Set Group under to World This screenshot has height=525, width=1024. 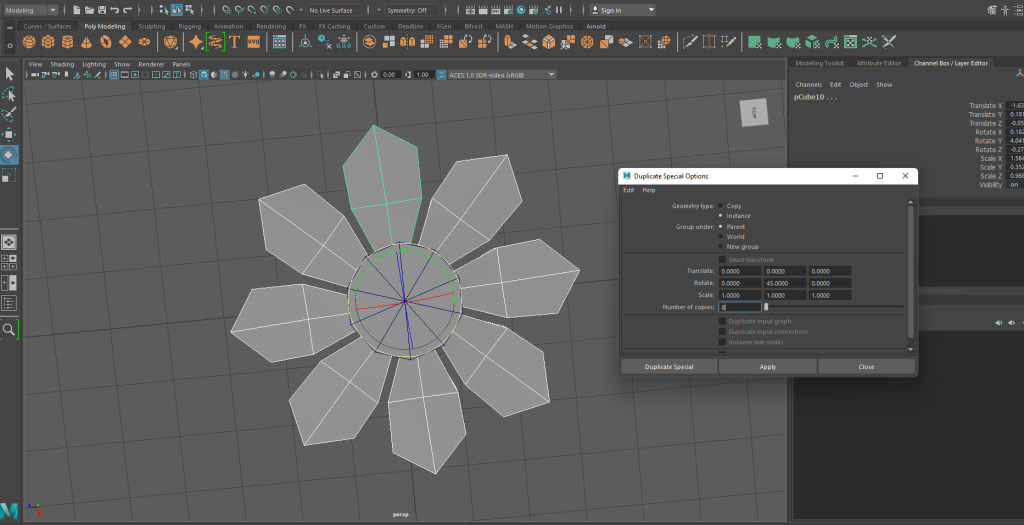(x=721, y=236)
